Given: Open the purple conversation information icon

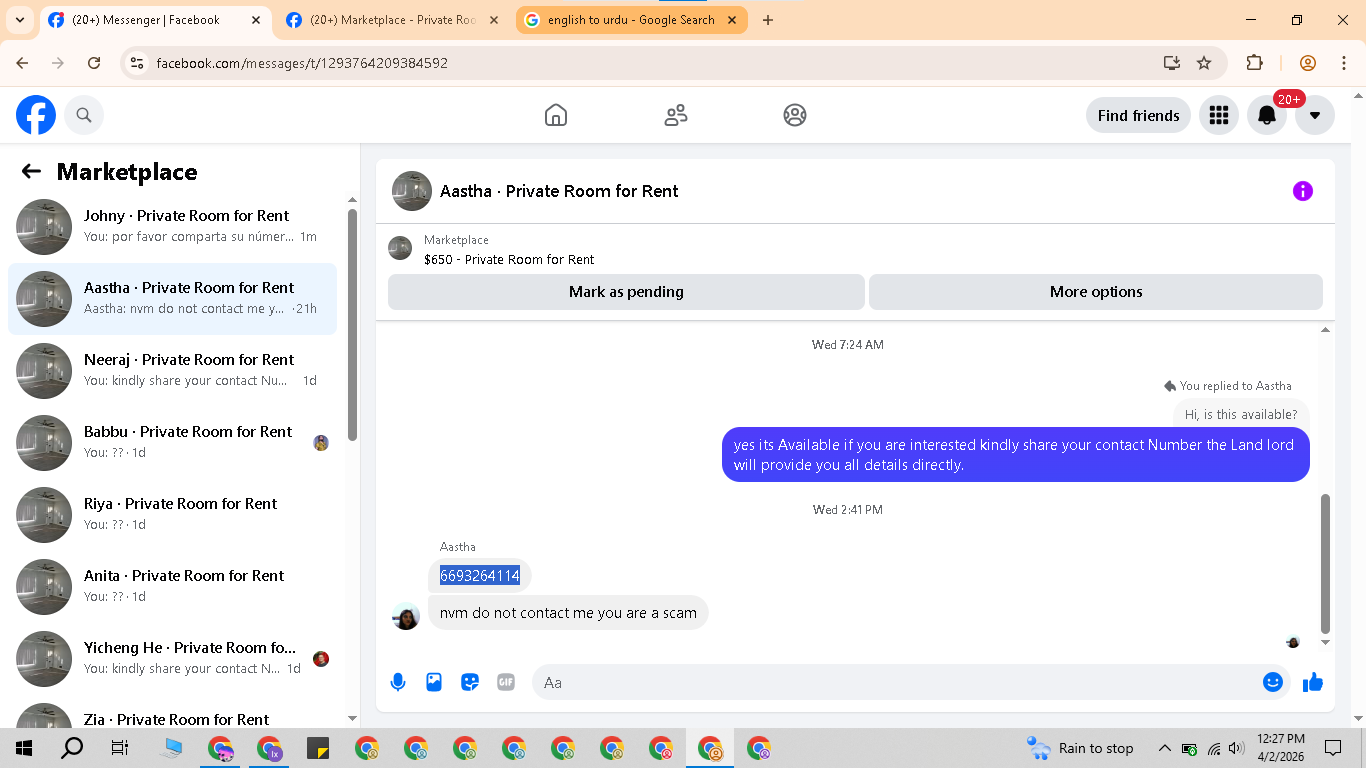Looking at the screenshot, I should (x=1302, y=191).
